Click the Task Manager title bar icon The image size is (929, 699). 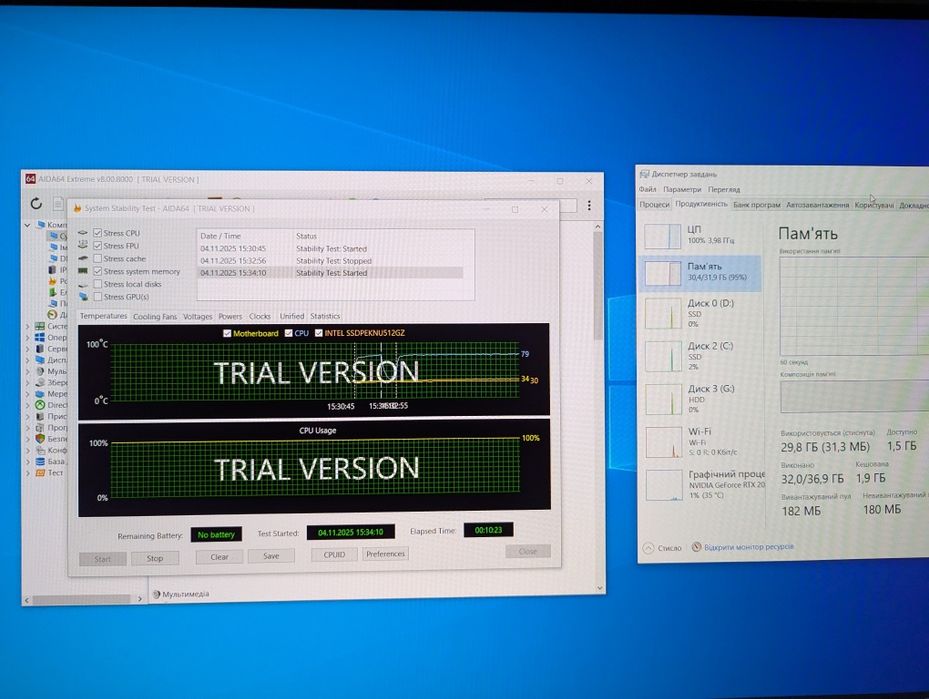click(644, 174)
